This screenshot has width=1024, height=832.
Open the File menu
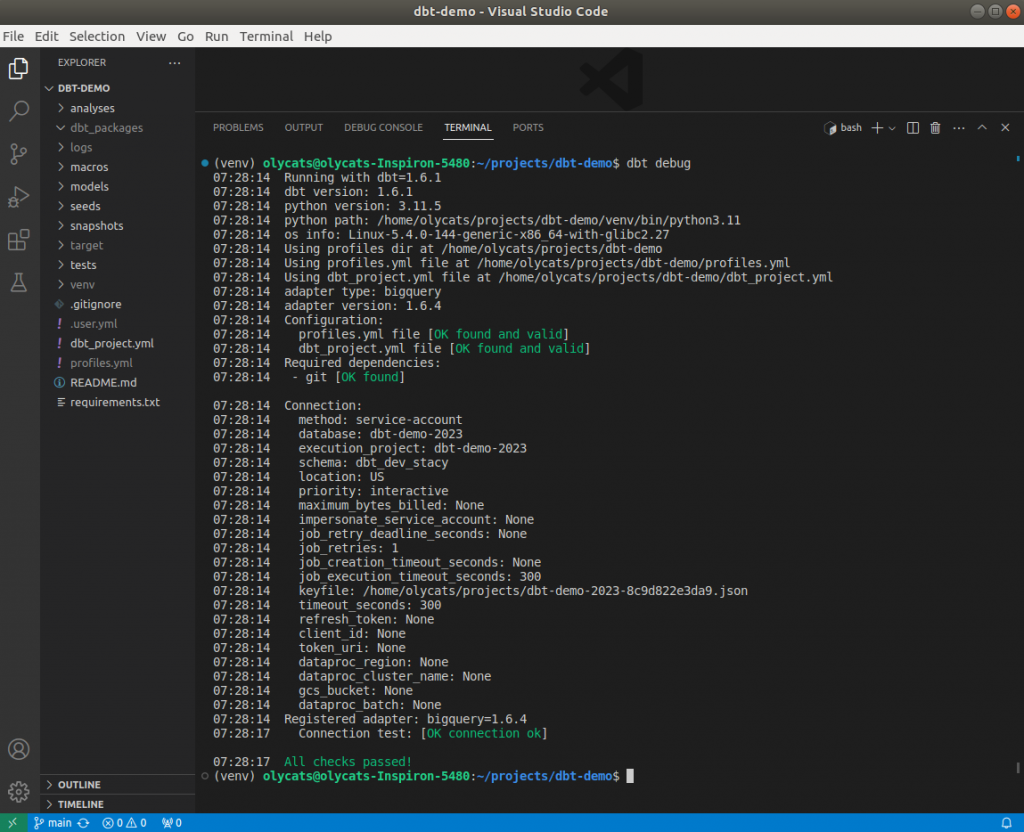tap(13, 37)
